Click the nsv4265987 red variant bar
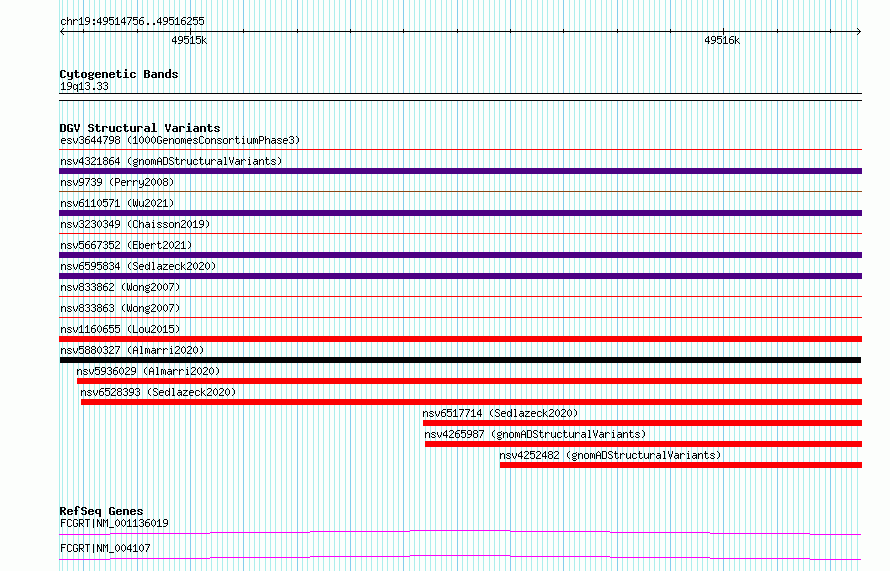The image size is (890, 571). click(643, 444)
